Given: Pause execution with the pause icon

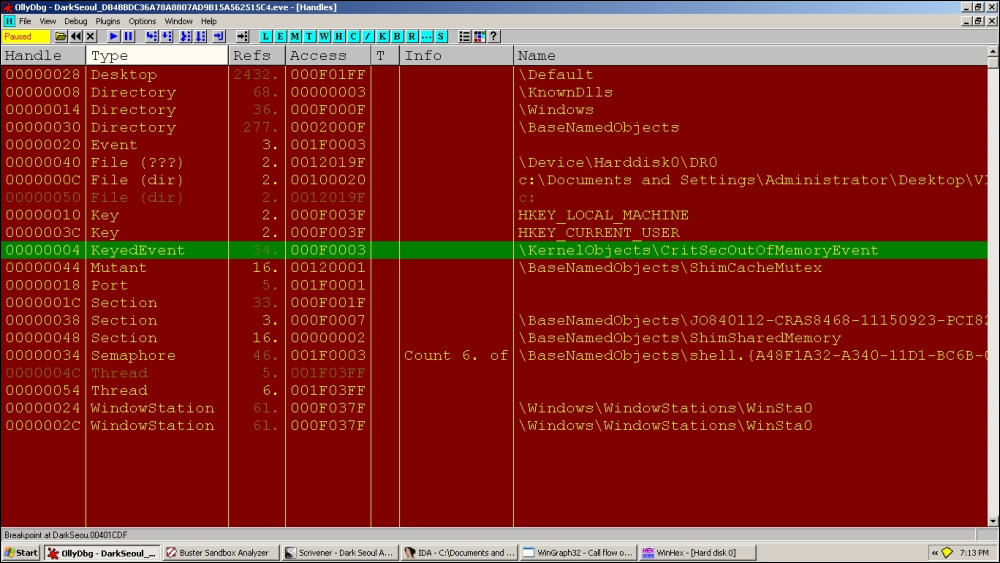Looking at the screenshot, I should [128, 36].
